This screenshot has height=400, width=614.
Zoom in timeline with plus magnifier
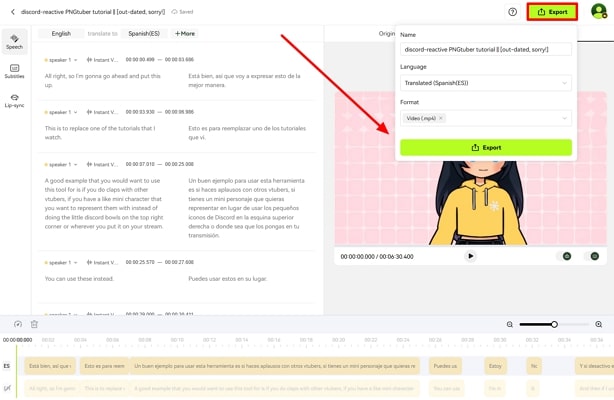[x=598, y=324]
